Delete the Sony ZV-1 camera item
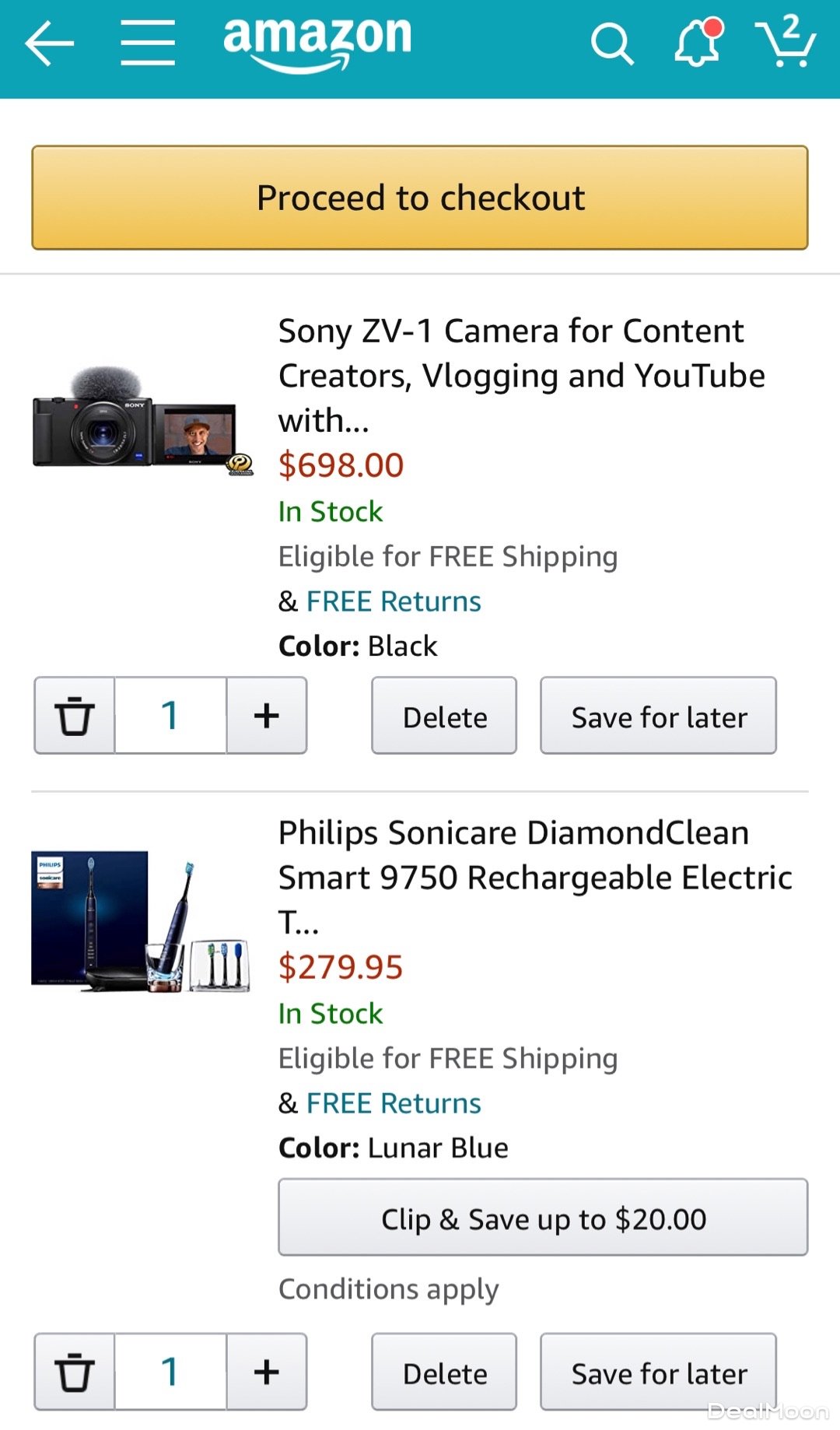Image resolution: width=840 pixels, height=1430 pixels. 444,716
